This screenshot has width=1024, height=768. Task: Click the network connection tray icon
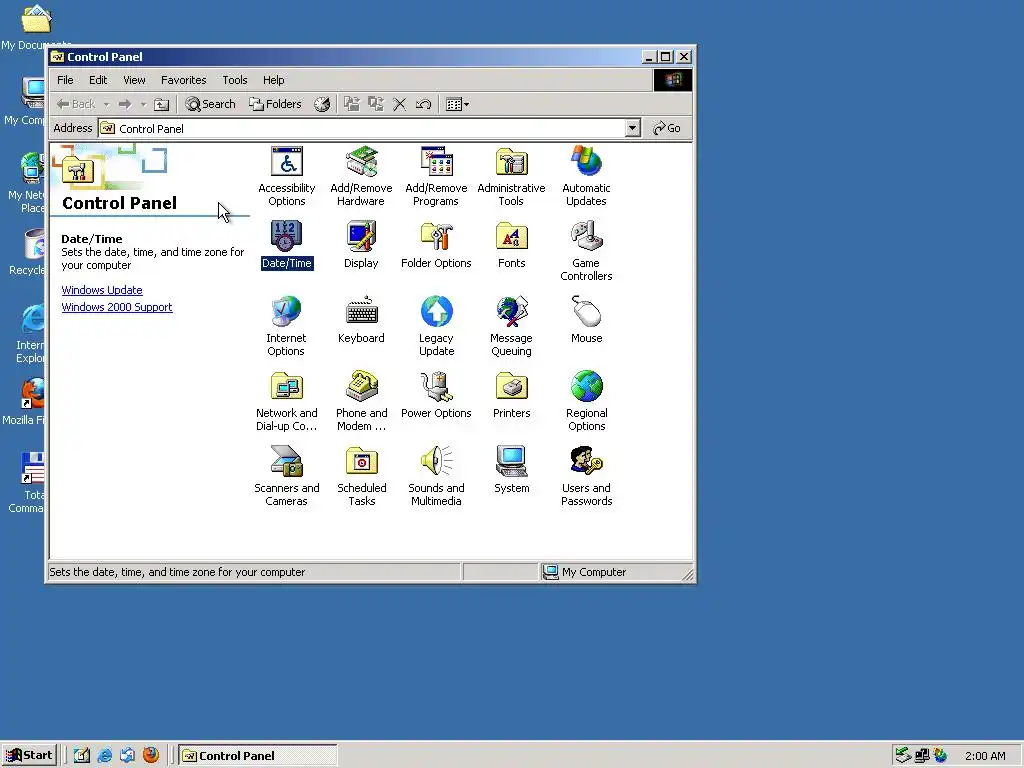(922, 756)
